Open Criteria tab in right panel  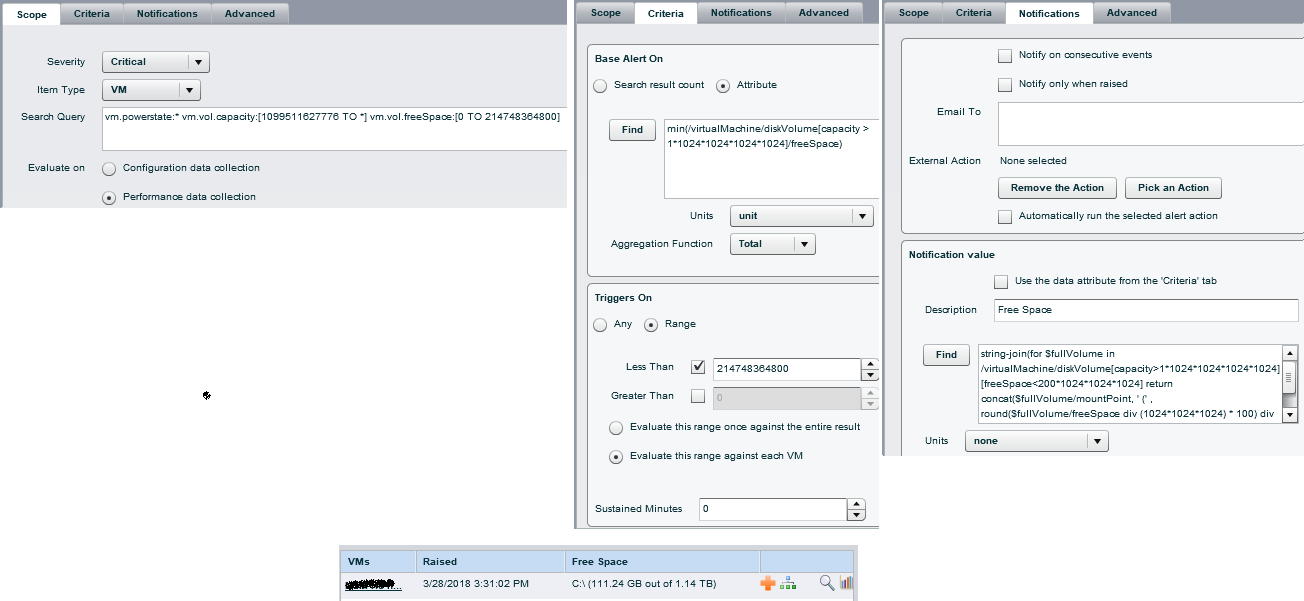point(974,13)
